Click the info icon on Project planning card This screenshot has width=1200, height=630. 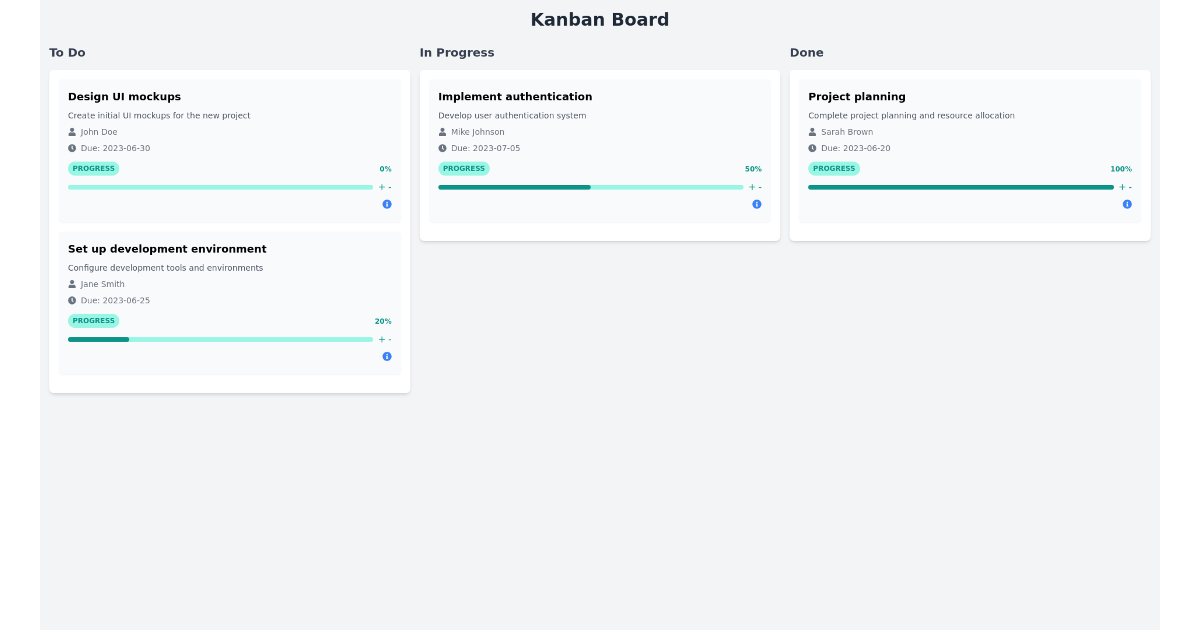tap(1127, 204)
